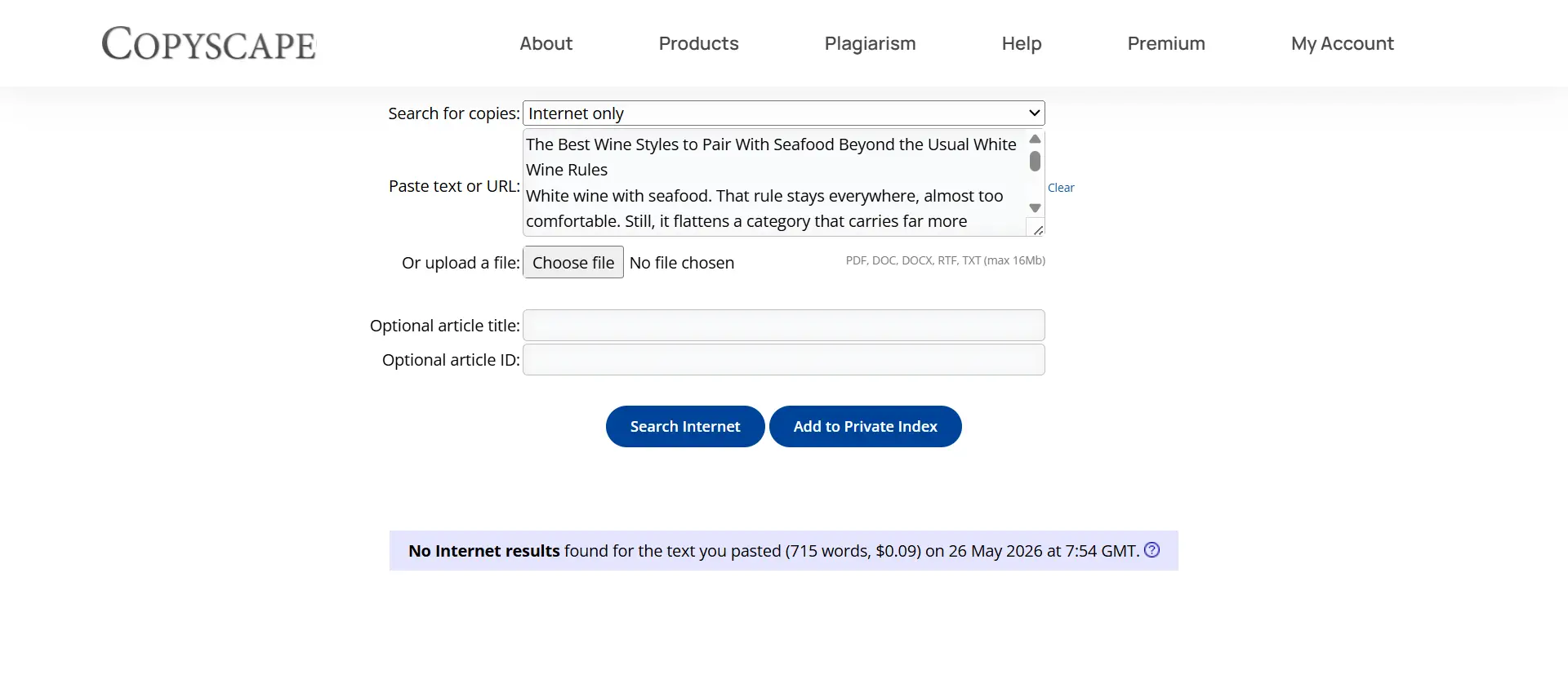Click Add to Private Index button
This screenshot has width=1568, height=675.
pos(866,426)
